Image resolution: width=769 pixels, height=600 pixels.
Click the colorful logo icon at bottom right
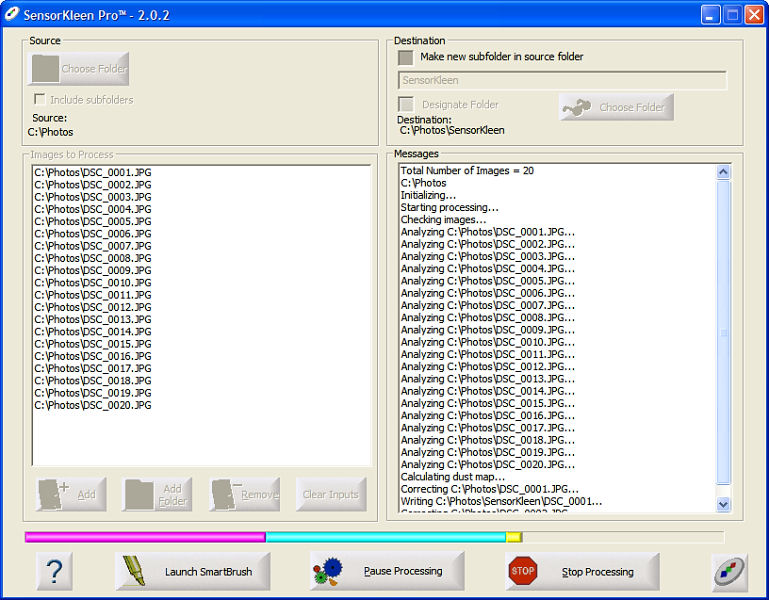click(729, 572)
